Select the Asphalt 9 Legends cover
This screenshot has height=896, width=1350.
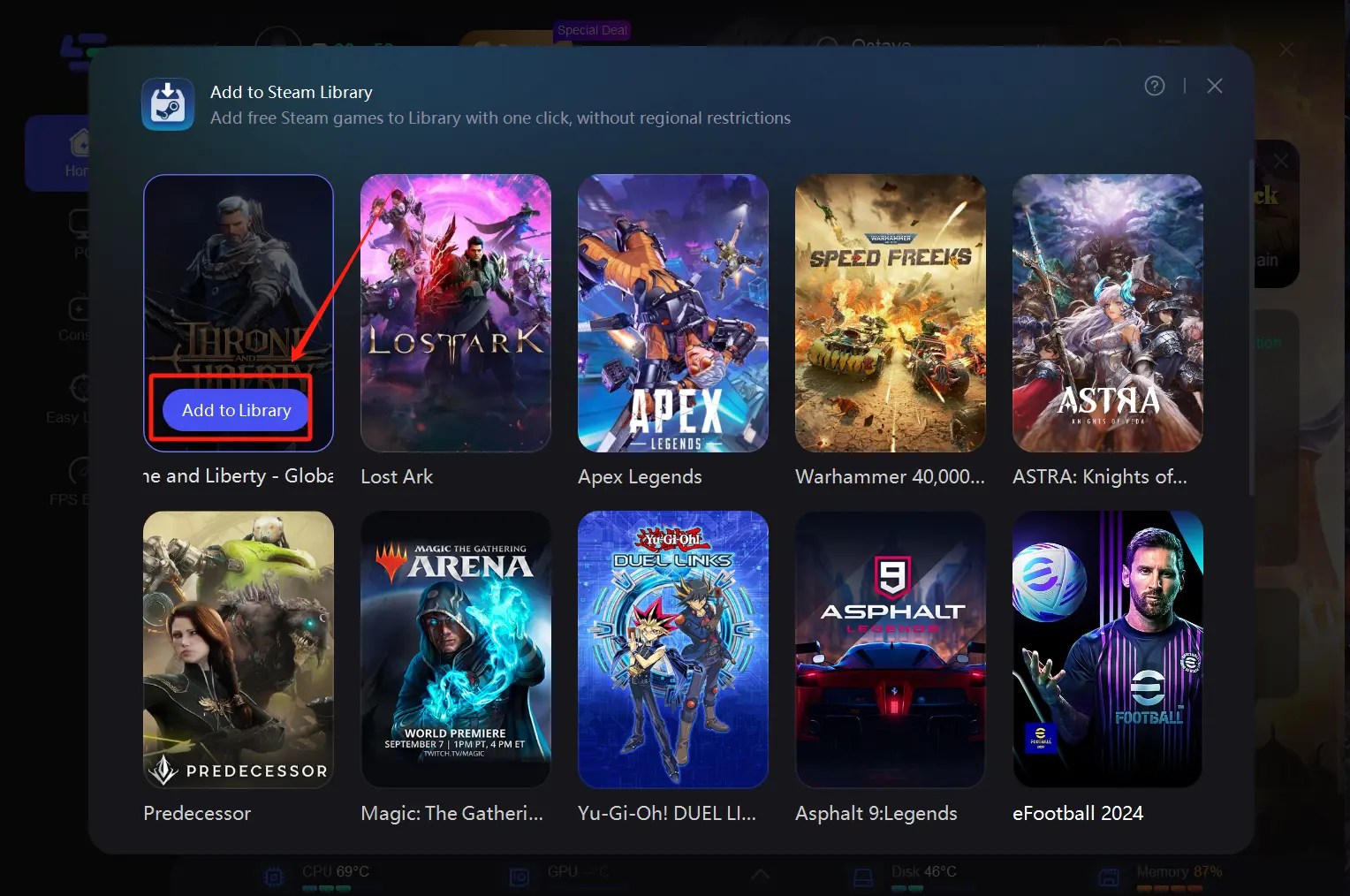[x=891, y=649]
